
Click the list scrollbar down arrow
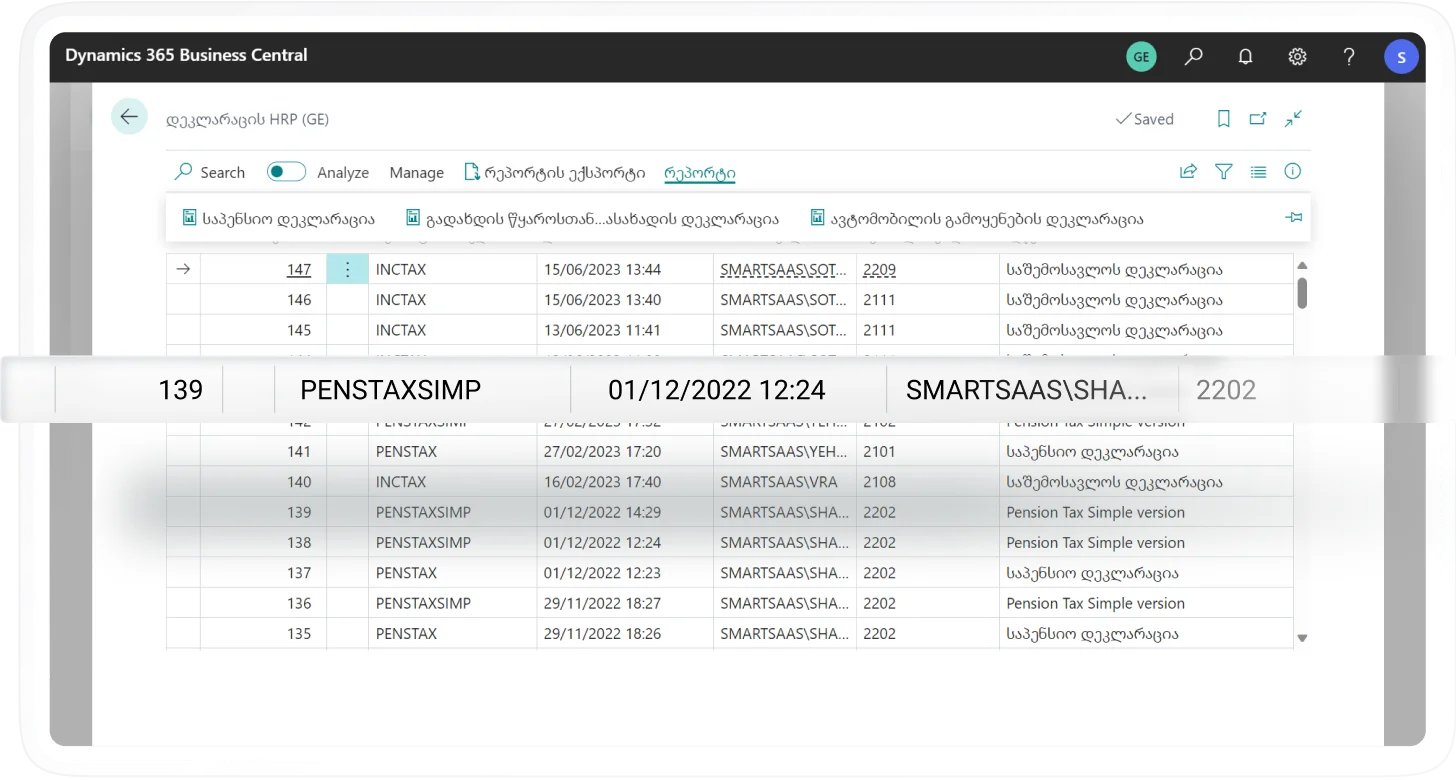pyautogui.click(x=1302, y=637)
